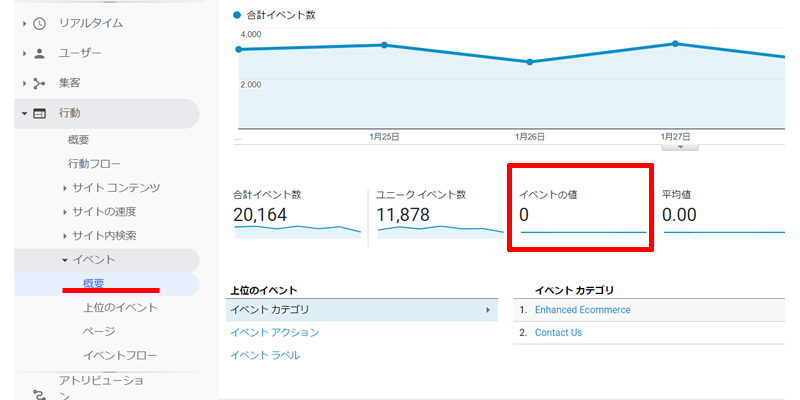The image size is (800, 400).
Task: Click the 上位のイベント heading
Action: (x=263, y=290)
